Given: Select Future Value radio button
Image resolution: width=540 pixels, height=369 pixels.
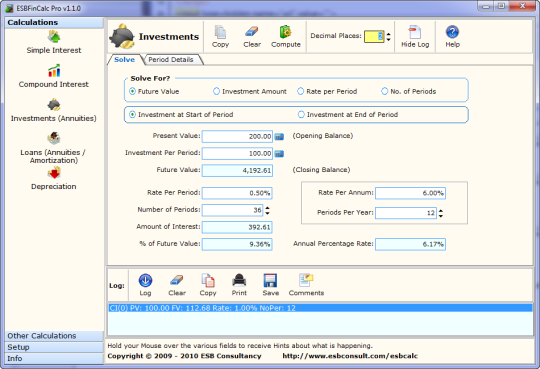Looking at the screenshot, I should [132, 92].
